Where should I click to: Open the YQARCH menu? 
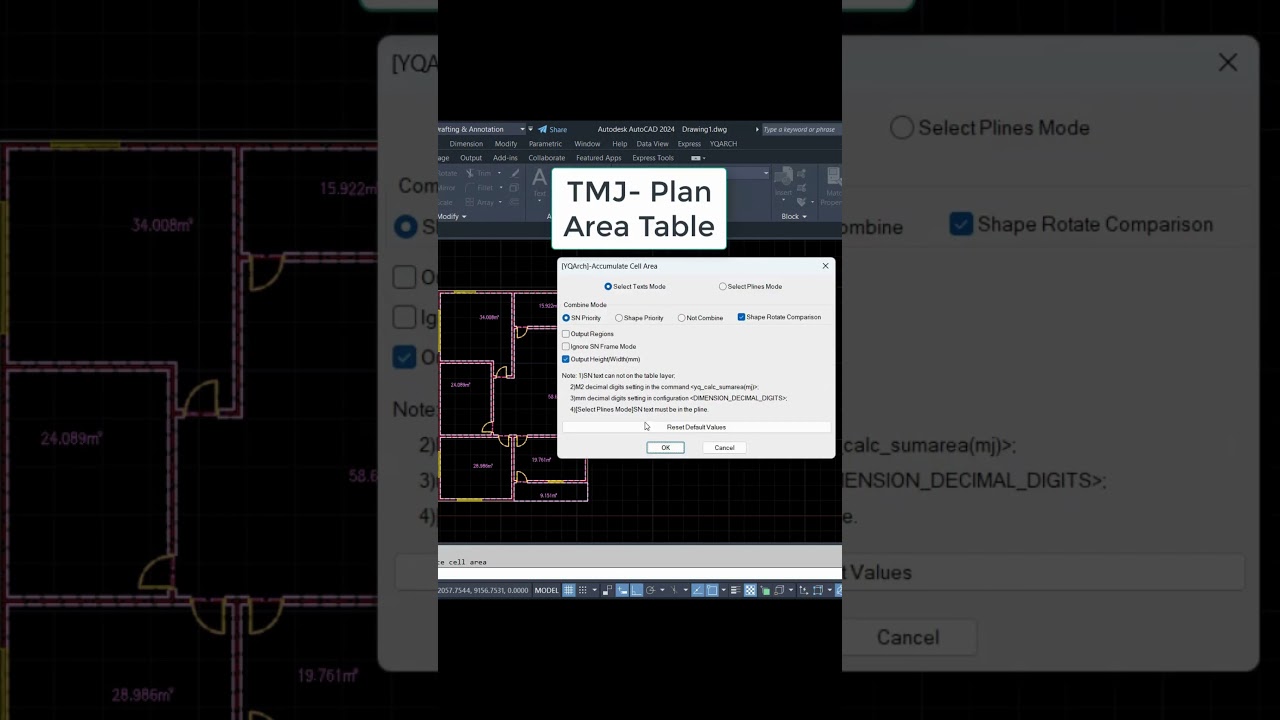(x=723, y=144)
